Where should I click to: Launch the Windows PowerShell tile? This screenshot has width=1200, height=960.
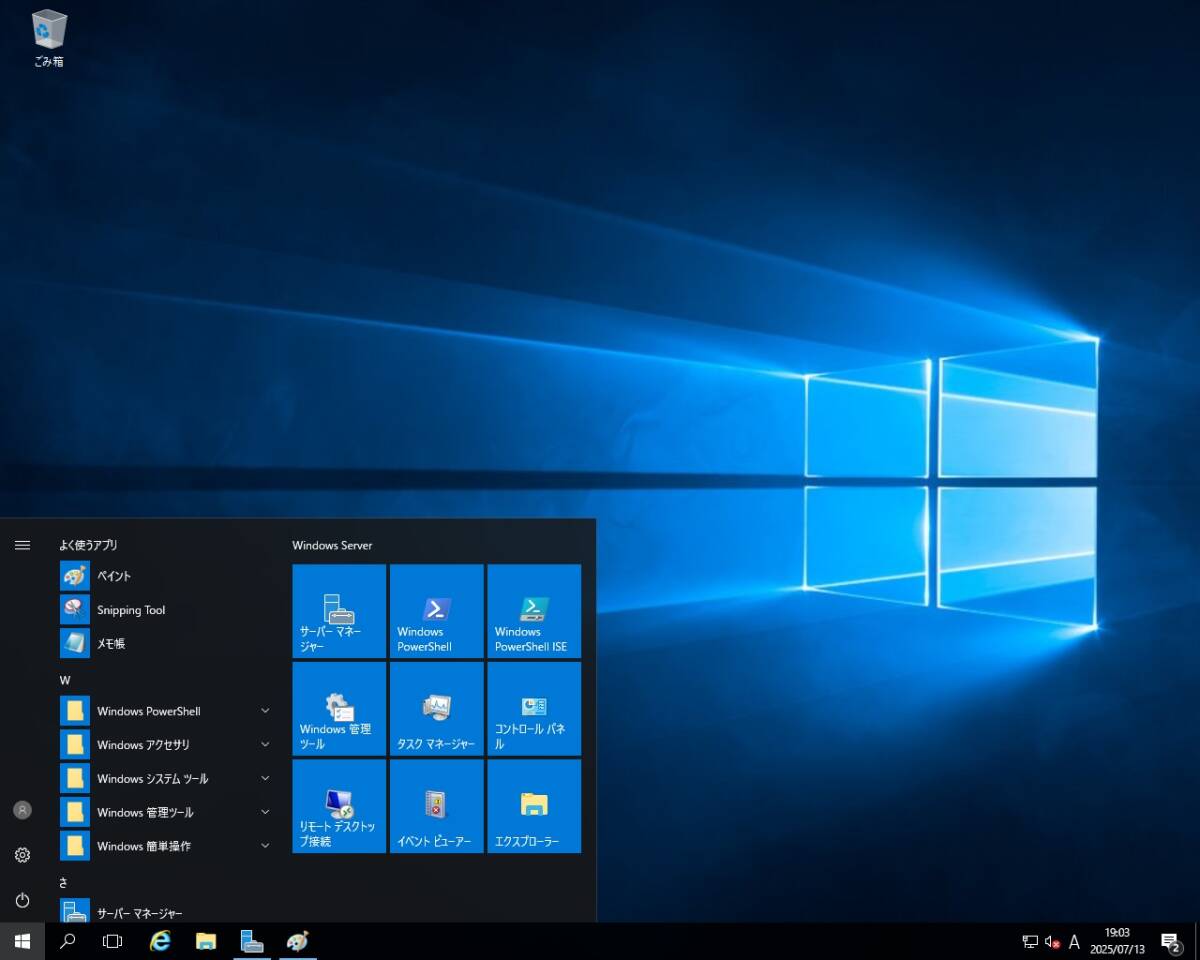[437, 611]
